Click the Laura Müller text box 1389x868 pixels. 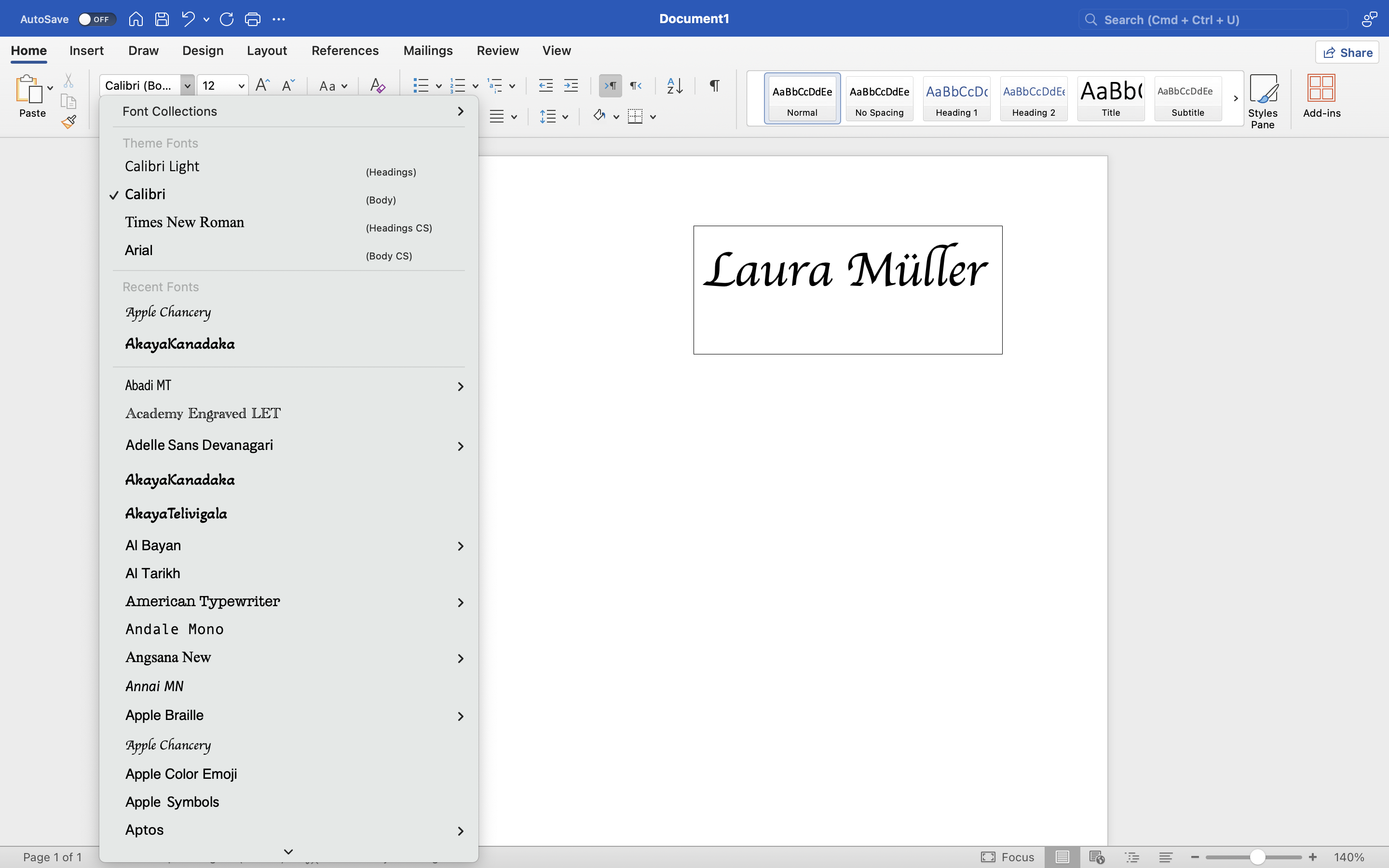(x=847, y=290)
